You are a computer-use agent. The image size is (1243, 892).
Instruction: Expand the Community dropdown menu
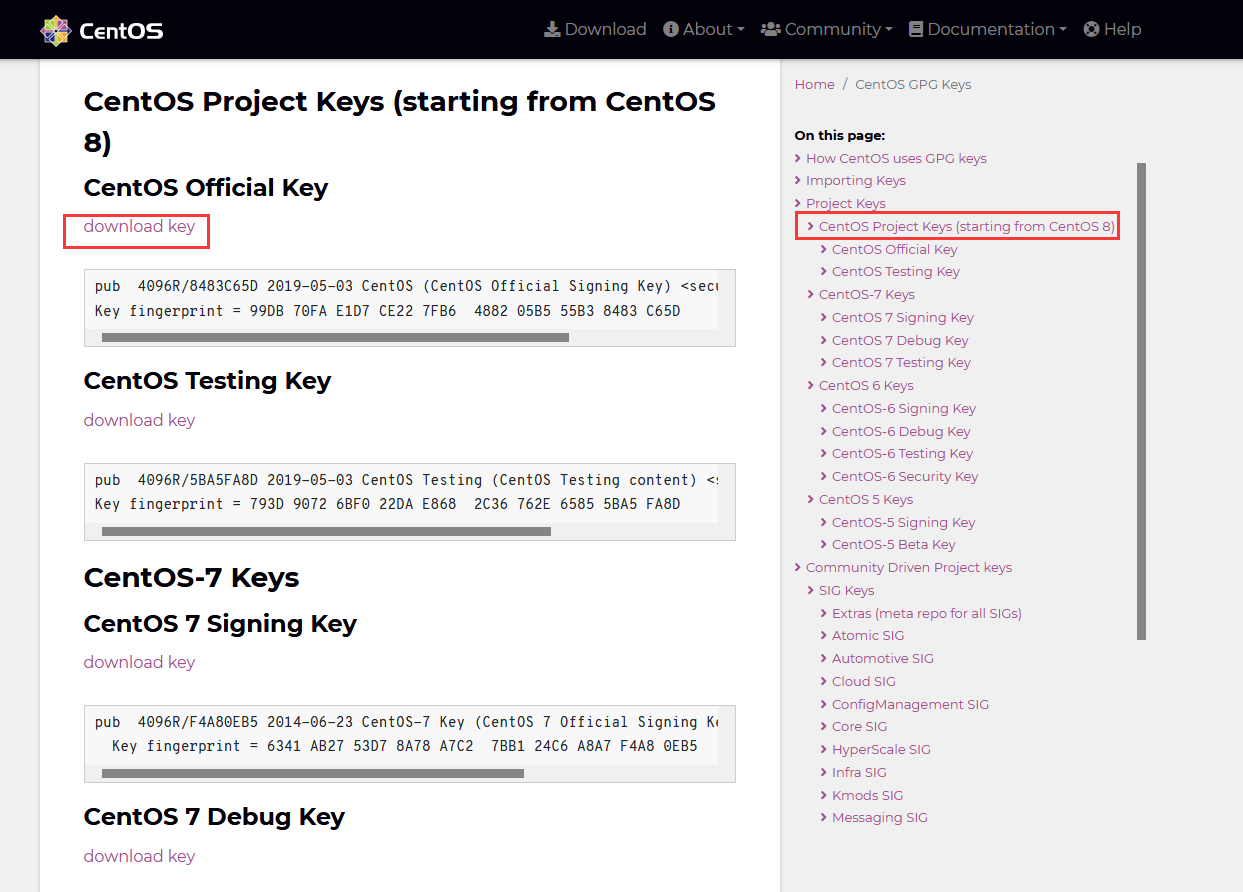click(x=827, y=29)
